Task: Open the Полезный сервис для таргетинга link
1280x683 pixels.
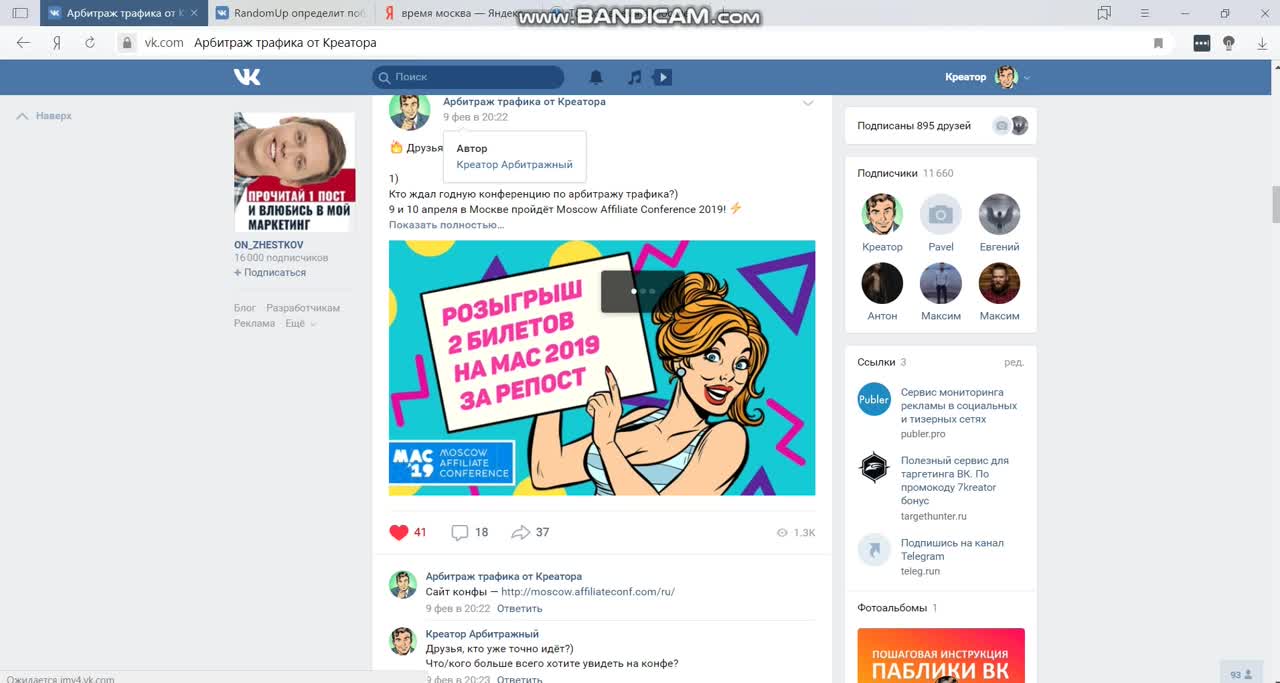Action: coord(955,481)
